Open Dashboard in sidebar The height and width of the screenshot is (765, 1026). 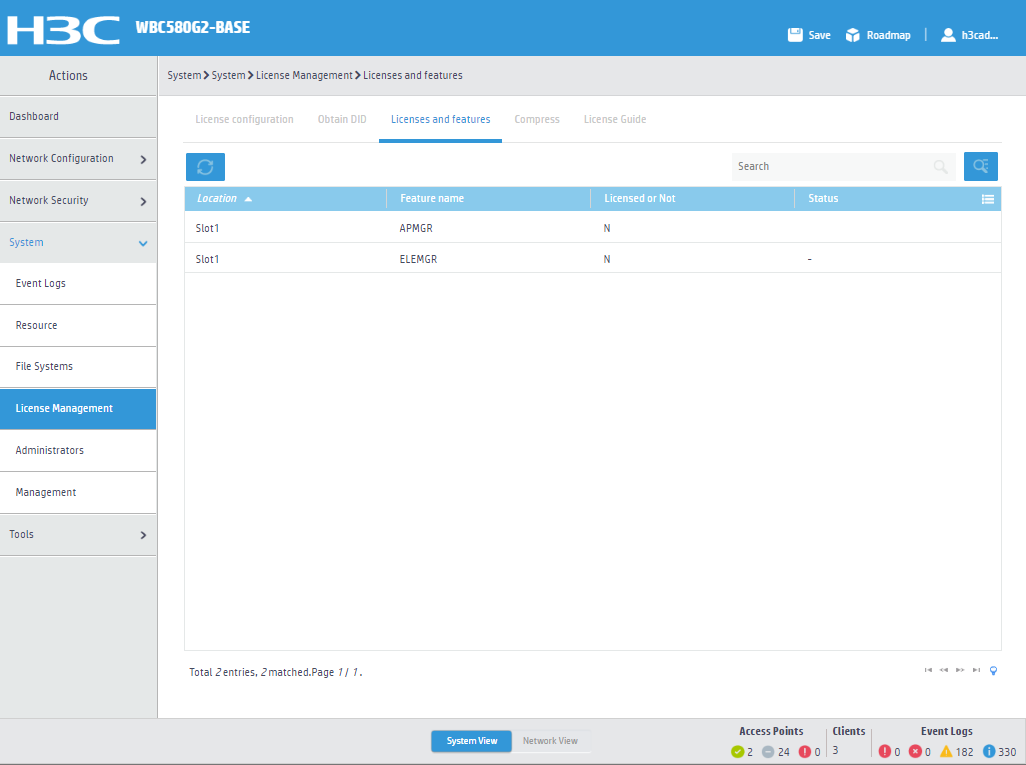(x=78, y=116)
